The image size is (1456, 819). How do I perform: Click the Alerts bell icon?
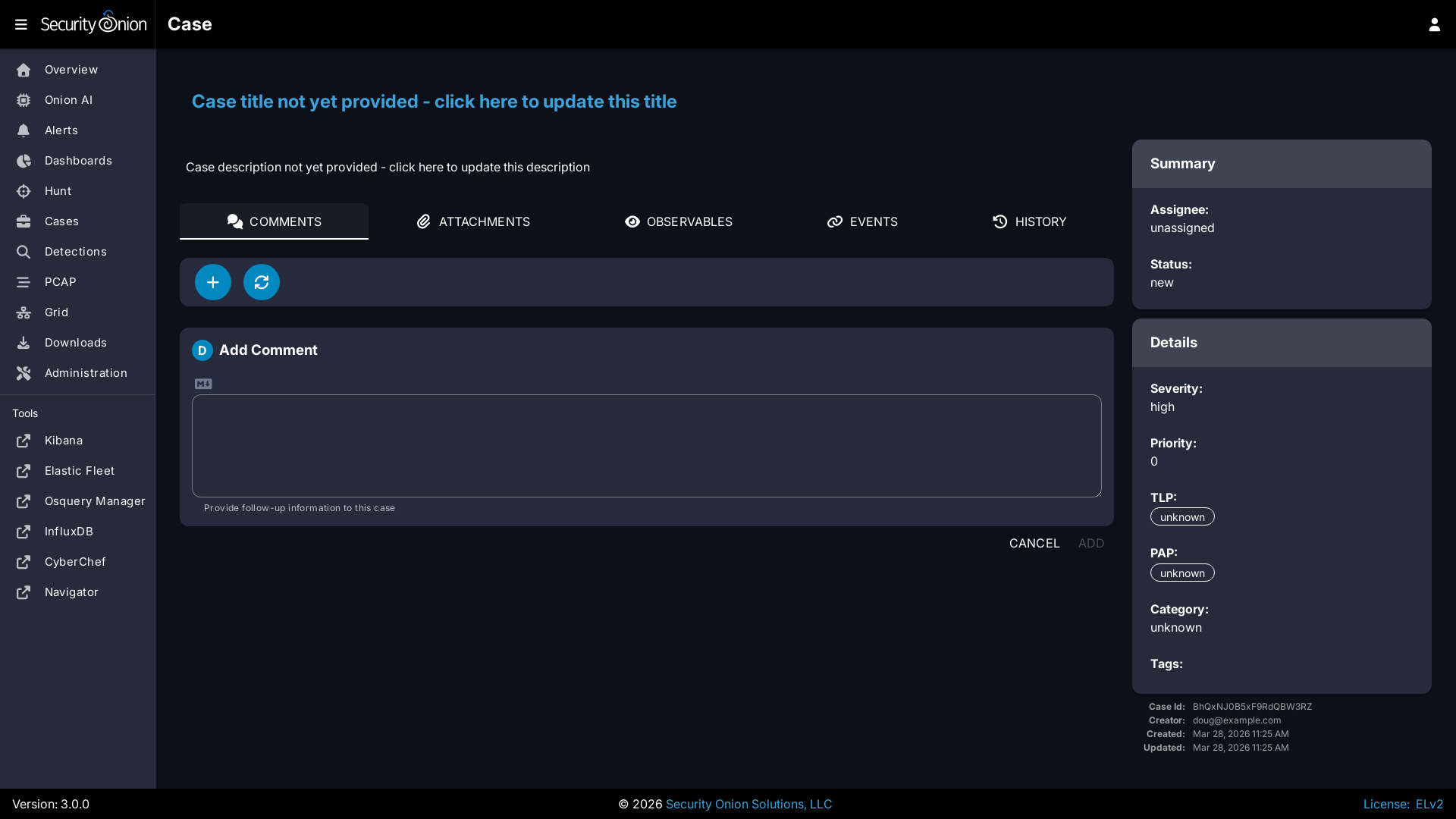(x=24, y=130)
